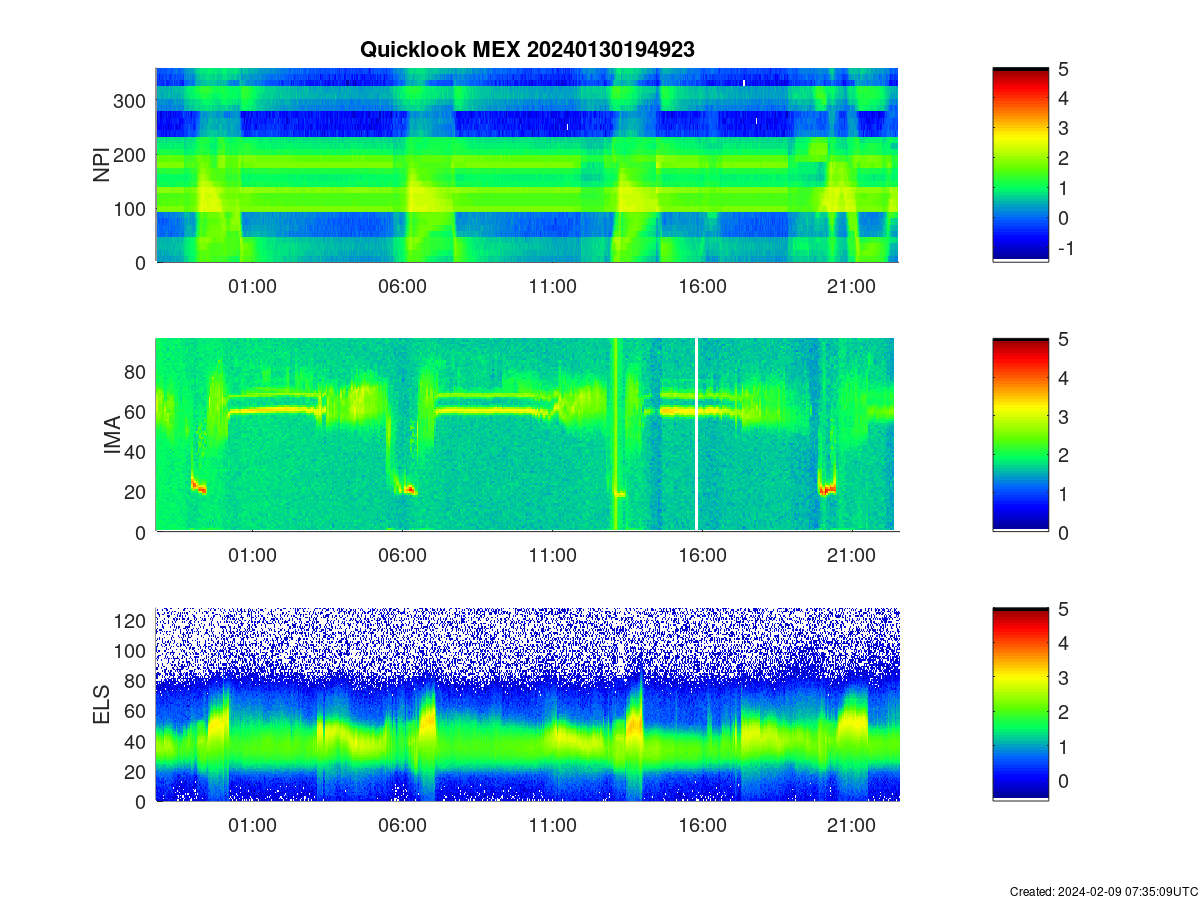Screen dimensions: 1200x900
Task: Click the 3 label on IMA colorbar
Action: [x=1063, y=417]
